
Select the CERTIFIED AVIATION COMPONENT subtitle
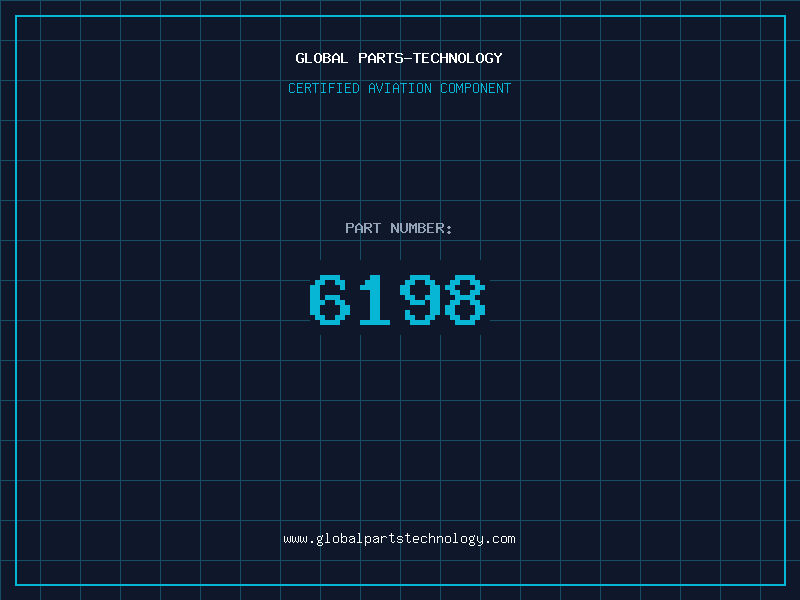coord(399,88)
